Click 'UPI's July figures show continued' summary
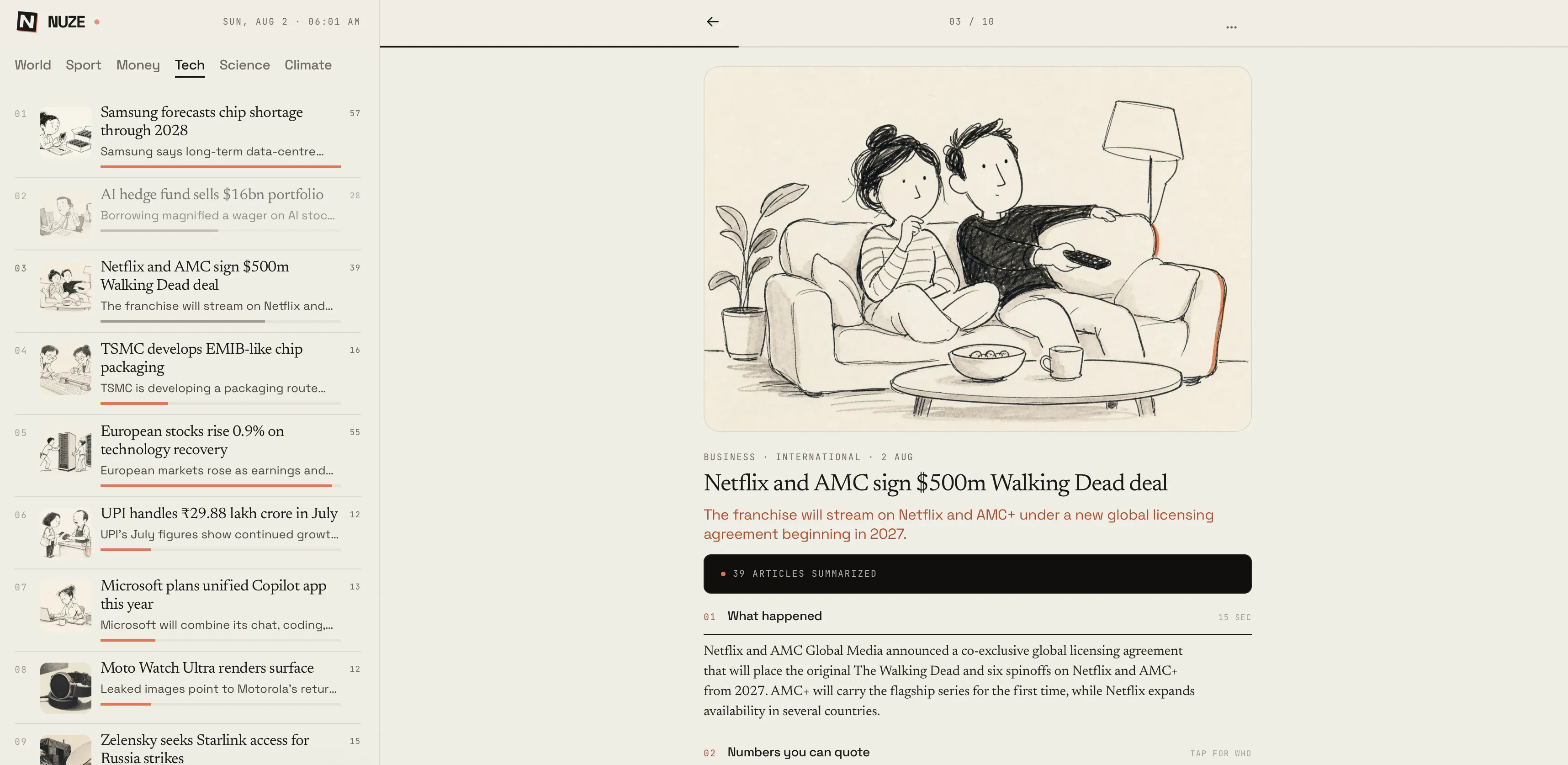The height and width of the screenshot is (765, 1568). (219, 534)
